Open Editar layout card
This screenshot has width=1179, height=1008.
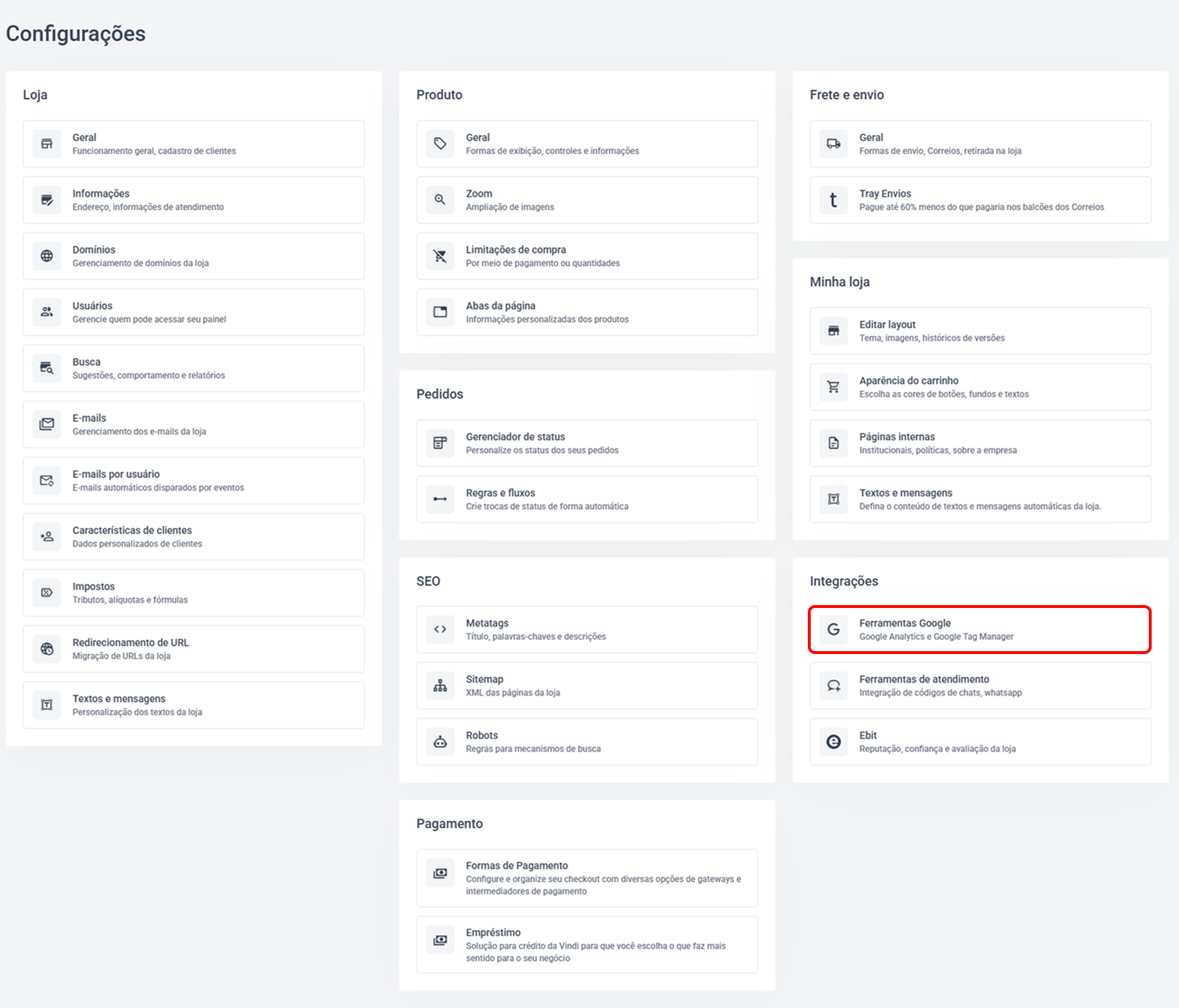click(980, 331)
